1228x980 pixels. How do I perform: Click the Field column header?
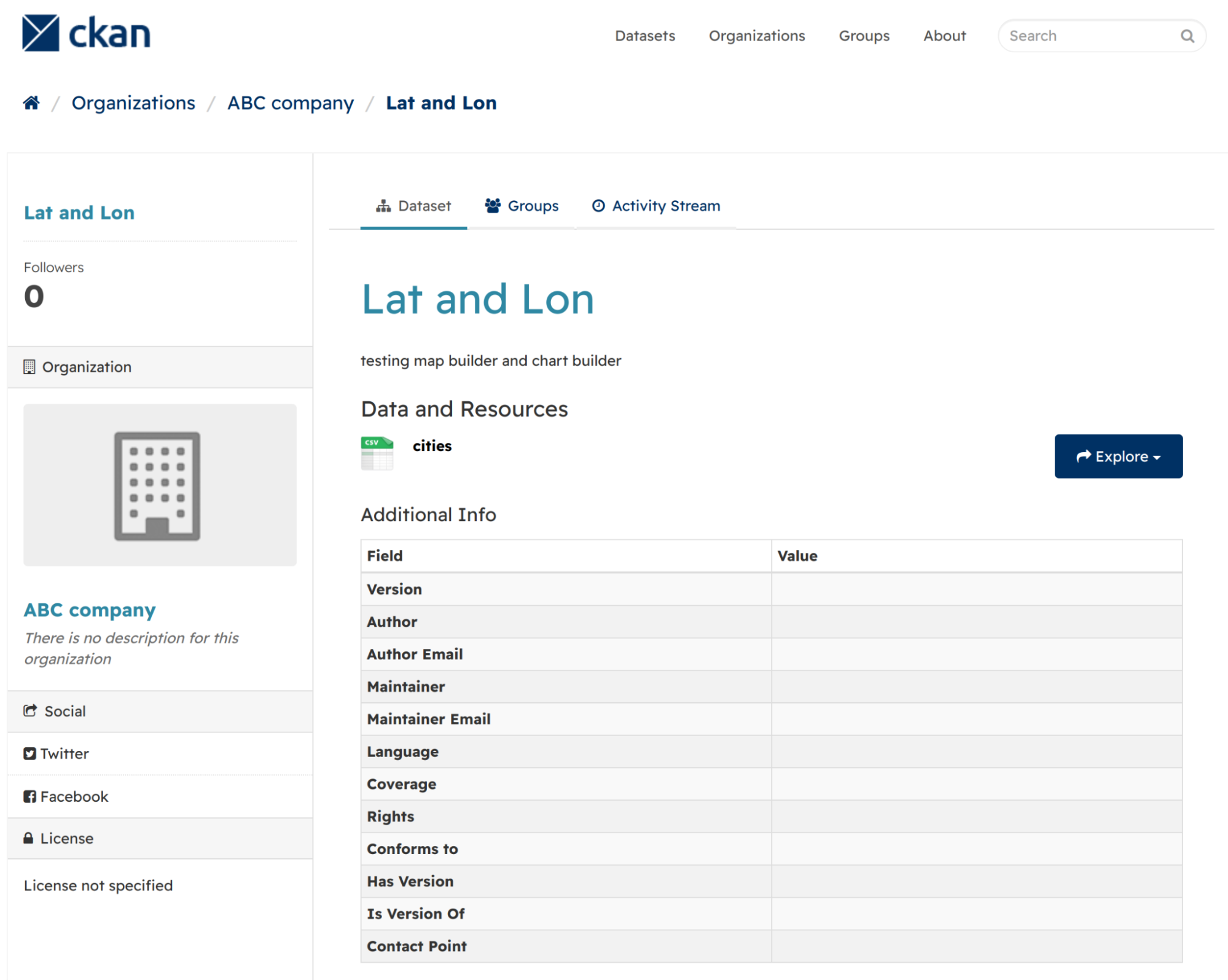point(566,556)
